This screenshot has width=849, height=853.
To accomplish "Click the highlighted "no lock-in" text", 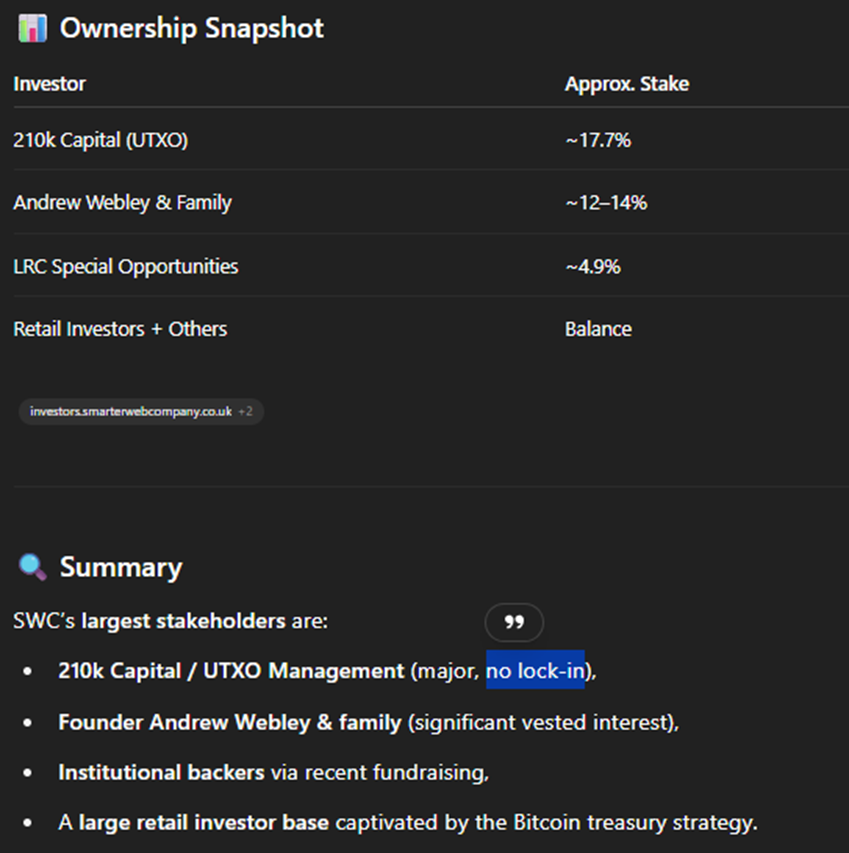I will 535,670.
